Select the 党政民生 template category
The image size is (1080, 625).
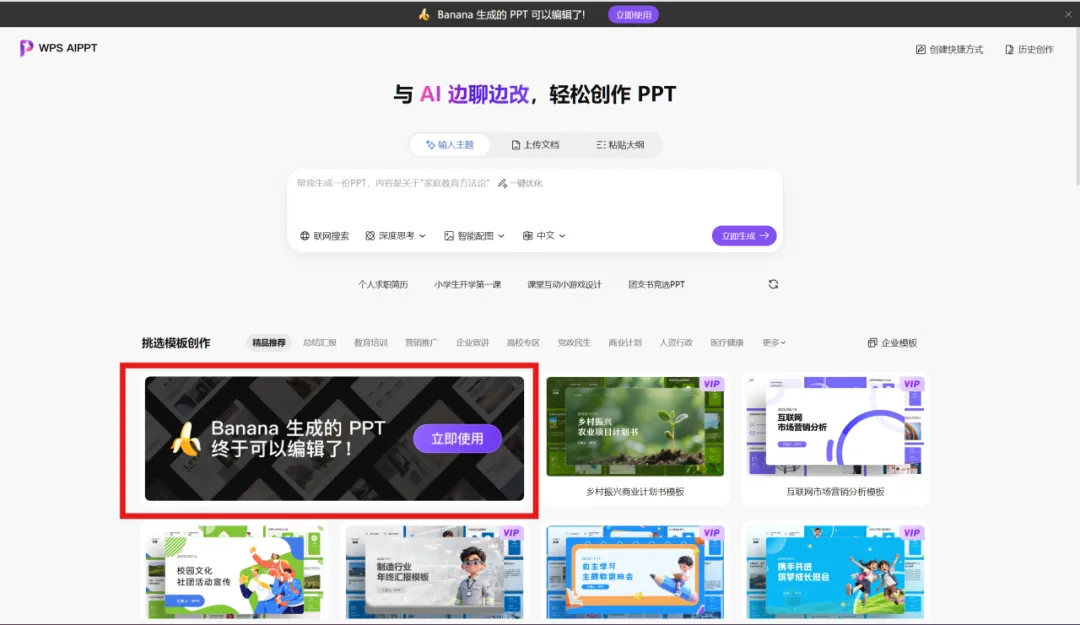coord(574,342)
